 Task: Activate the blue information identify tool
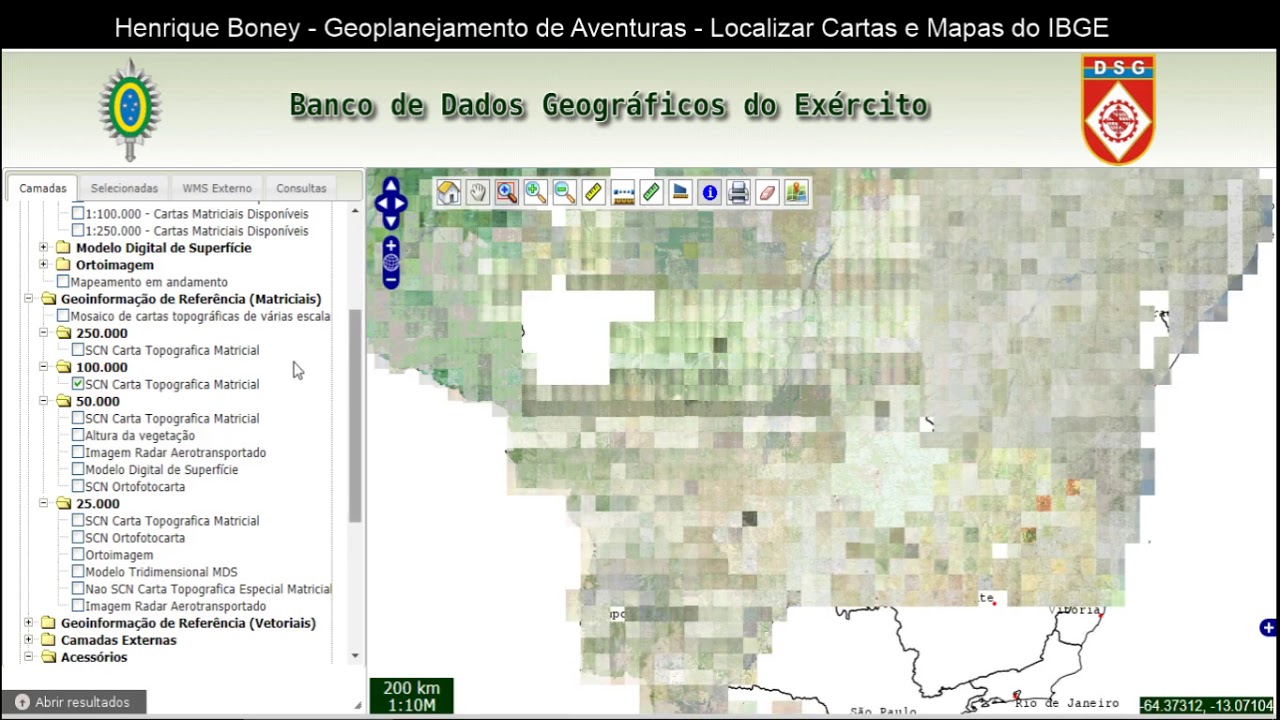(710, 192)
